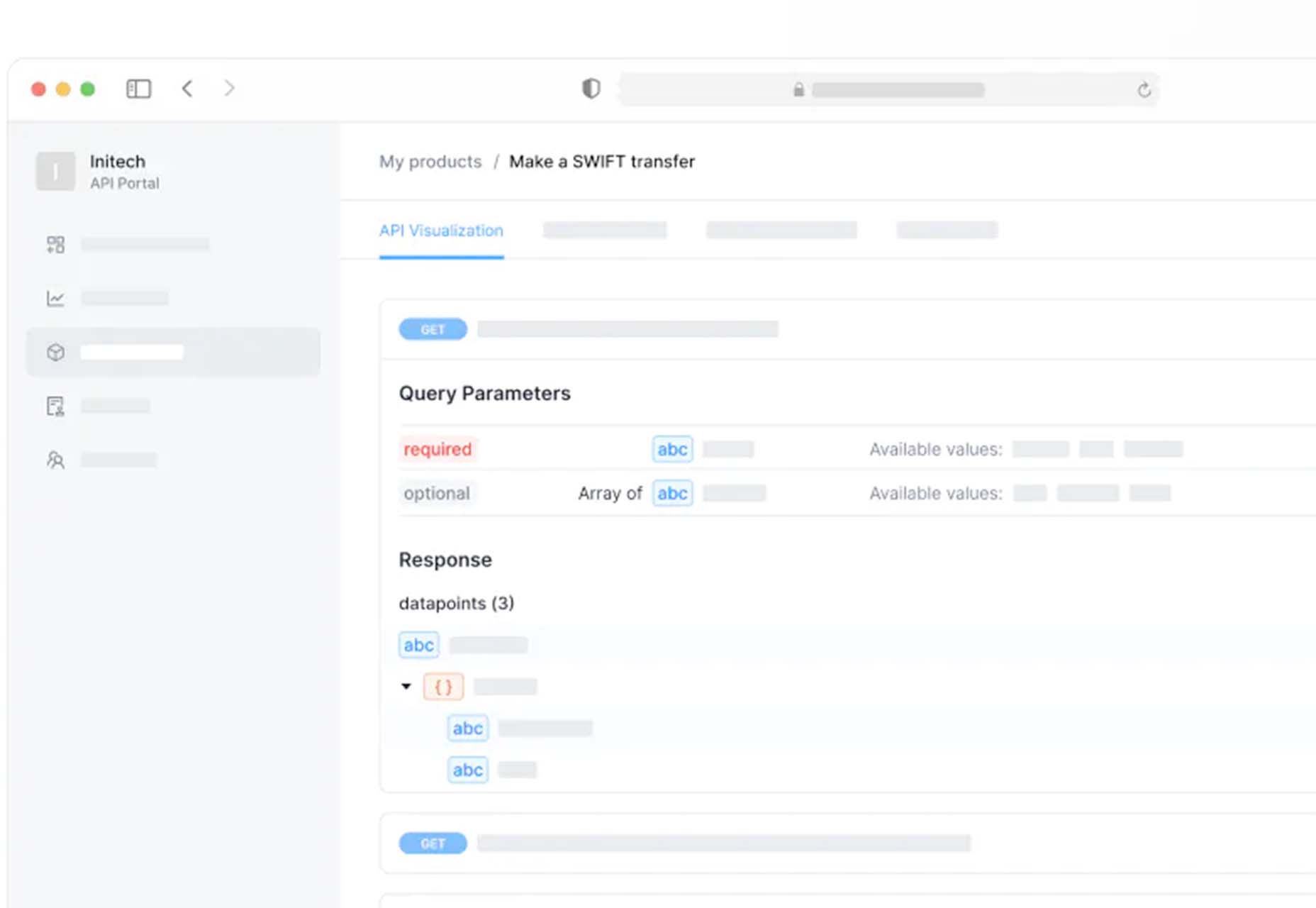This screenshot has width=1316, height=908.
Task: Click the first nested abc badge under the object
Action: pyautogui.click(x=468, y=728)
